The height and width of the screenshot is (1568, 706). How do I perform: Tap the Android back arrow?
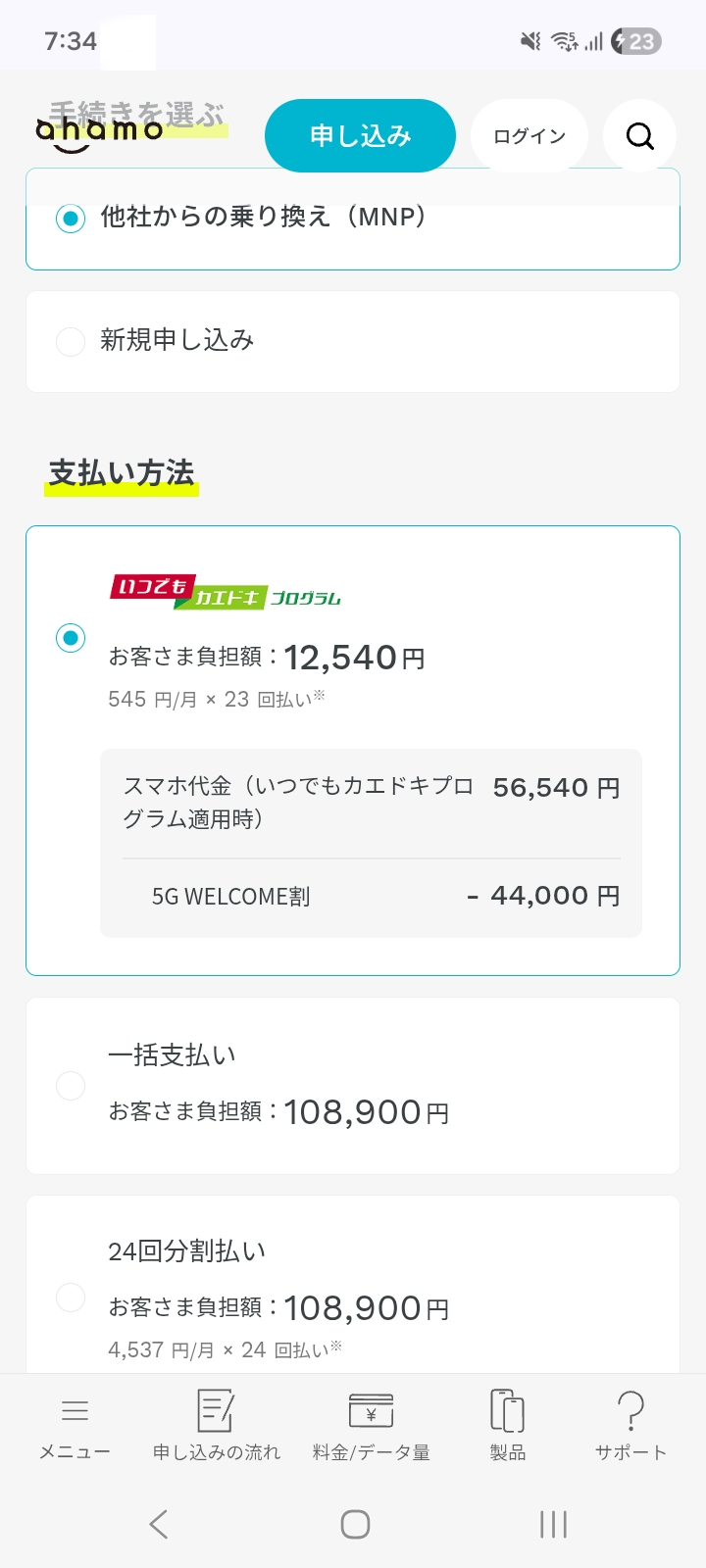(159, 1524)
